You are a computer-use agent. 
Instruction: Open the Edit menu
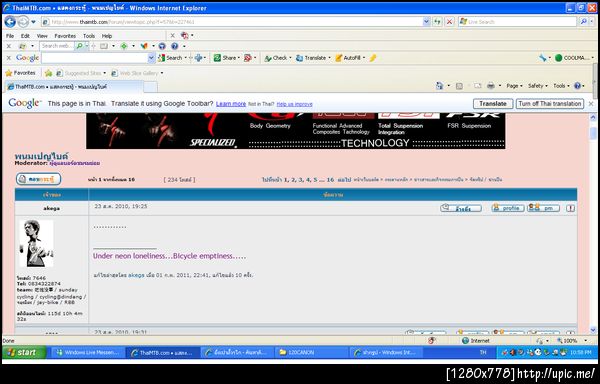(25, 36)
